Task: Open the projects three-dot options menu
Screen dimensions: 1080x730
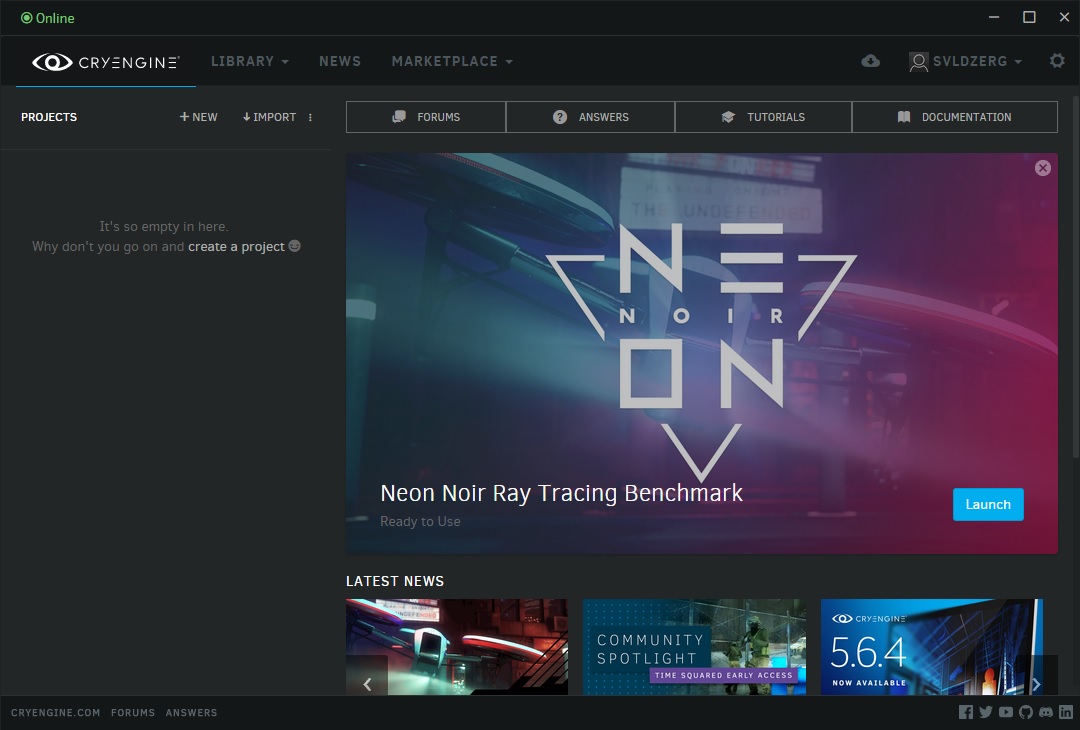Action: coord(310,117)
